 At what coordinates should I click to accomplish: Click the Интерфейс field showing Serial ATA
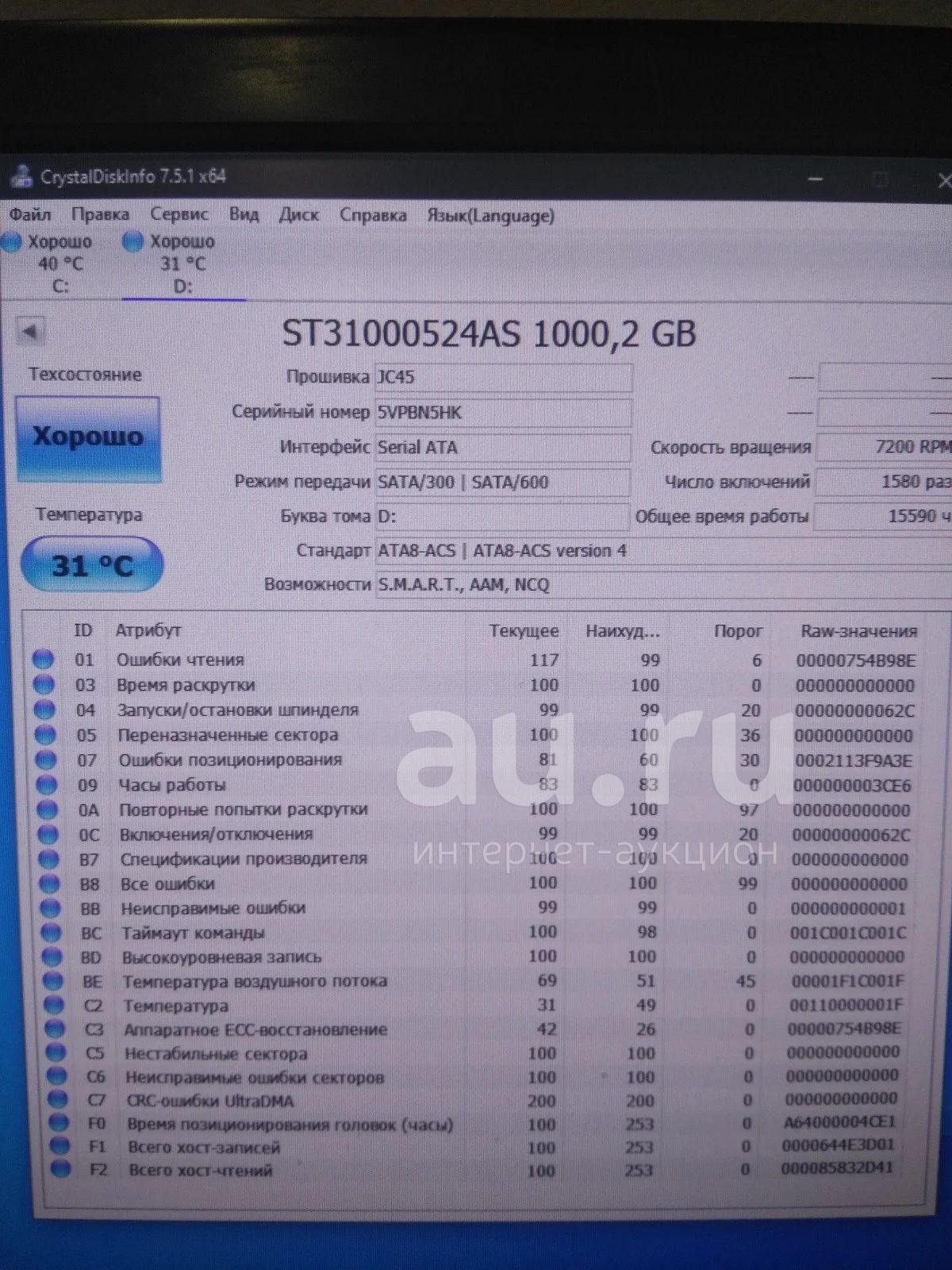click(503, 447)
